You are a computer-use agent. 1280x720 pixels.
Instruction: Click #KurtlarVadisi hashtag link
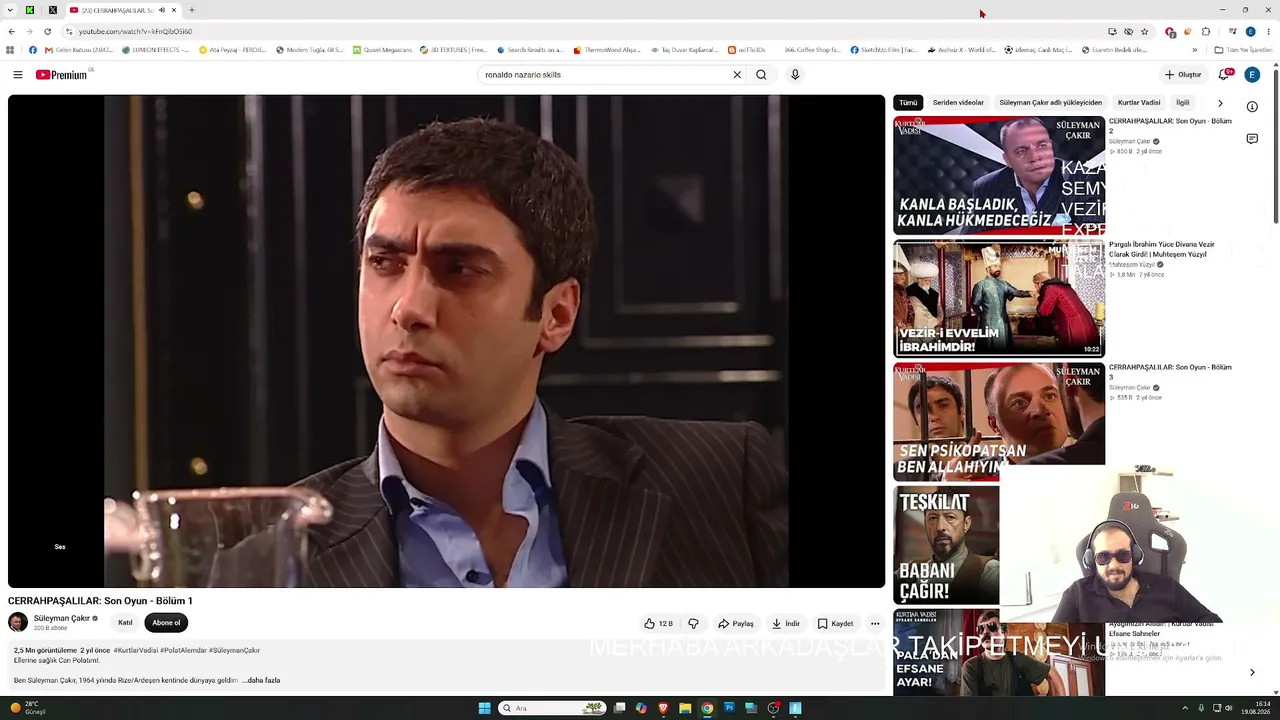136,651
